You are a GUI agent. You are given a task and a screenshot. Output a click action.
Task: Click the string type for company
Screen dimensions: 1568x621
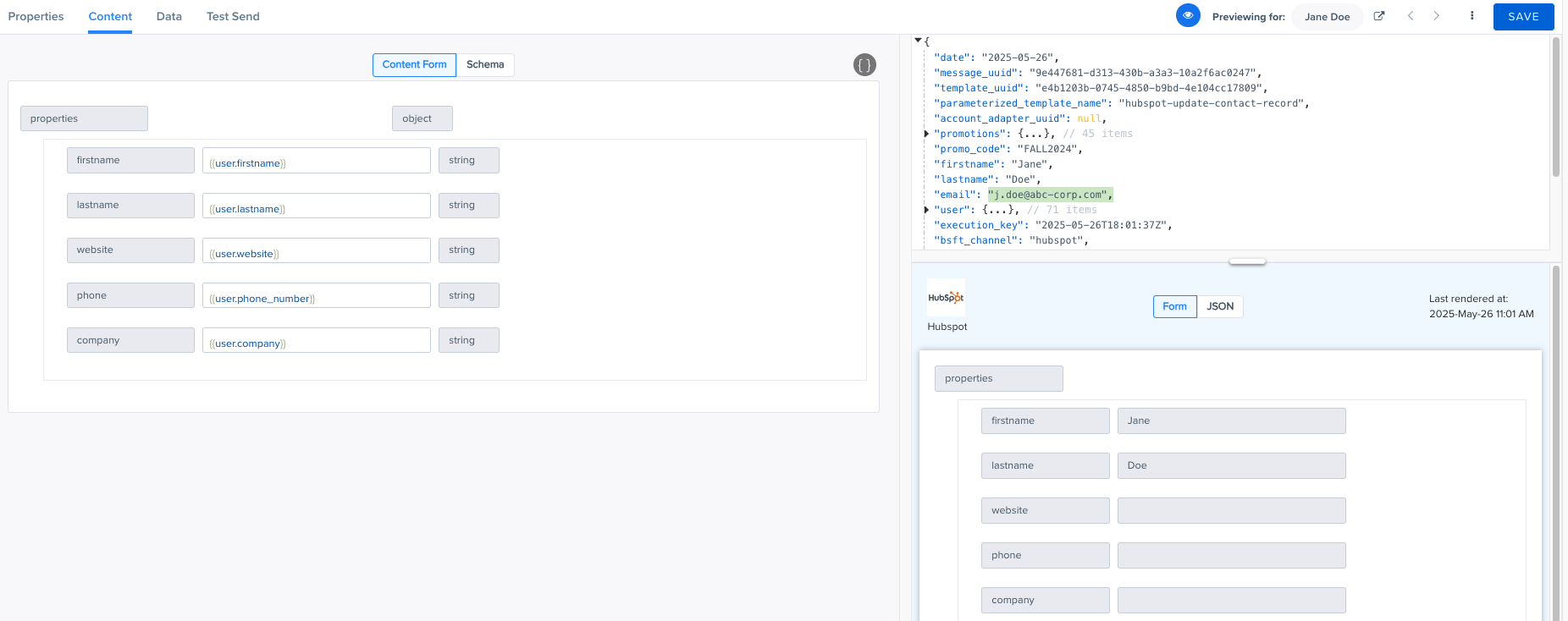(x=468, y=340)
